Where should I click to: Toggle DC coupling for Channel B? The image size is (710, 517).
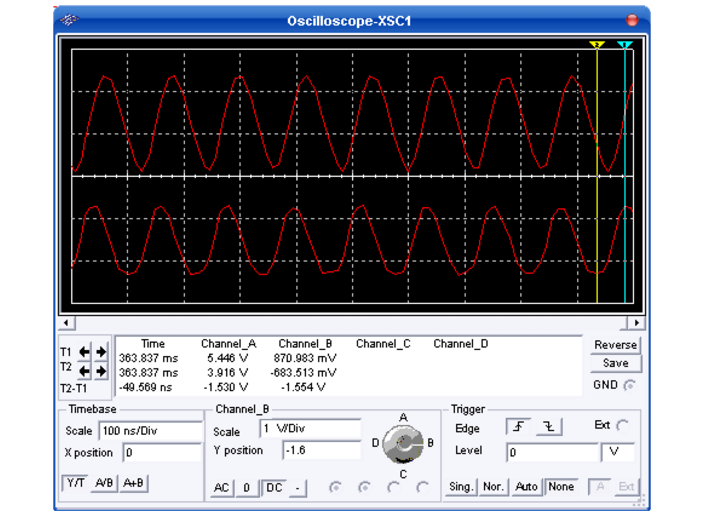[274, 488]
